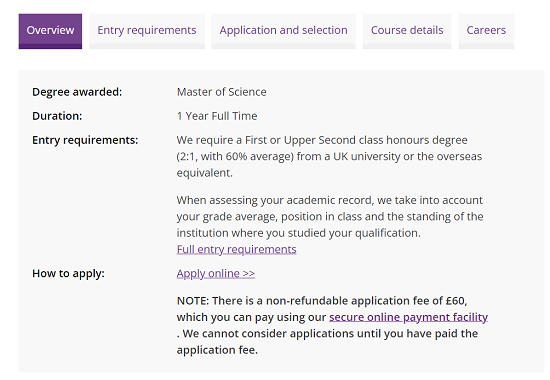
Task: Click the 1 Year Full Time value
Action: click(x=217, y=116)
